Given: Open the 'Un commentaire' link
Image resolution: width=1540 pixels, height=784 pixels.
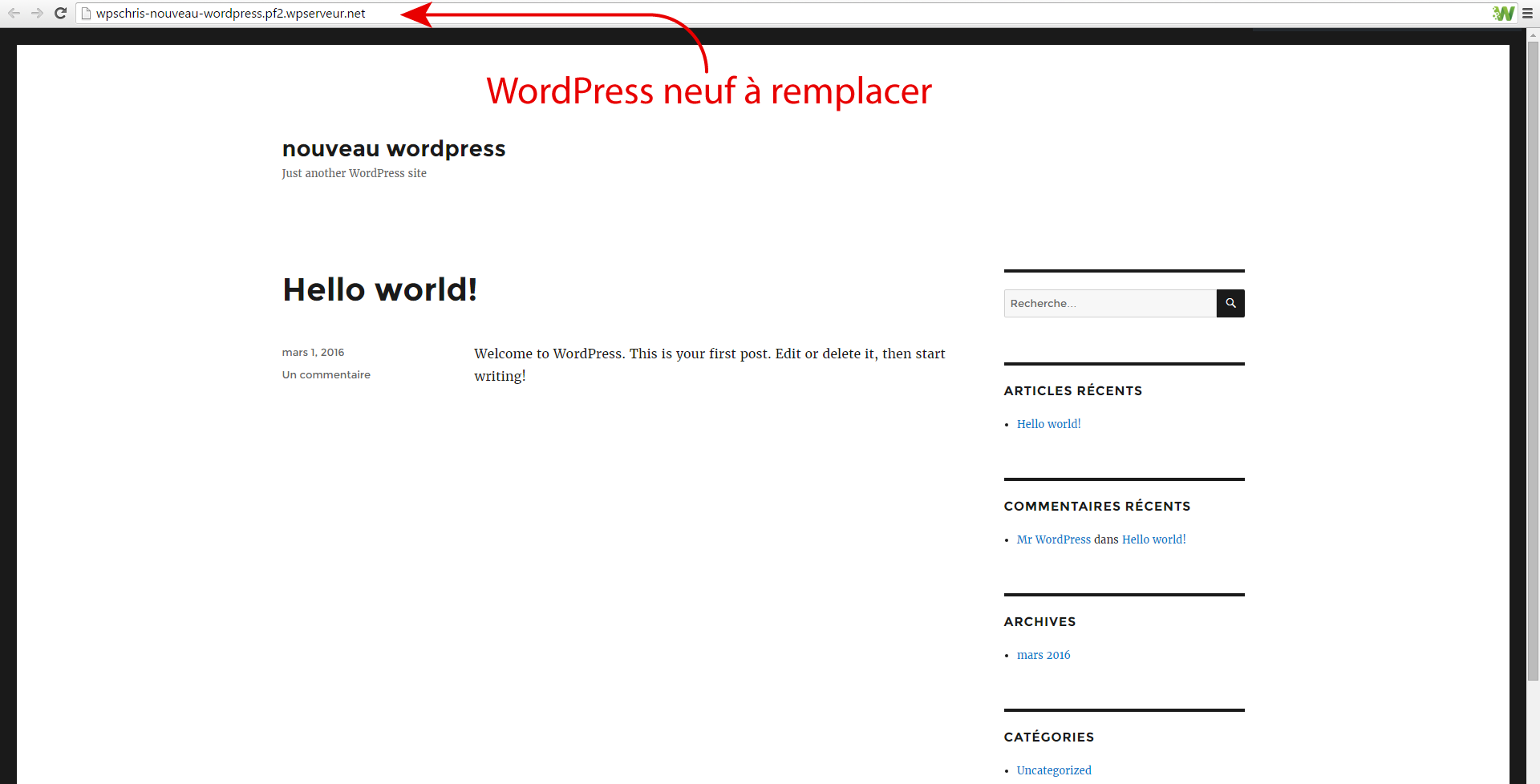Looking at the screenshot, I should [x=326, y=375].
